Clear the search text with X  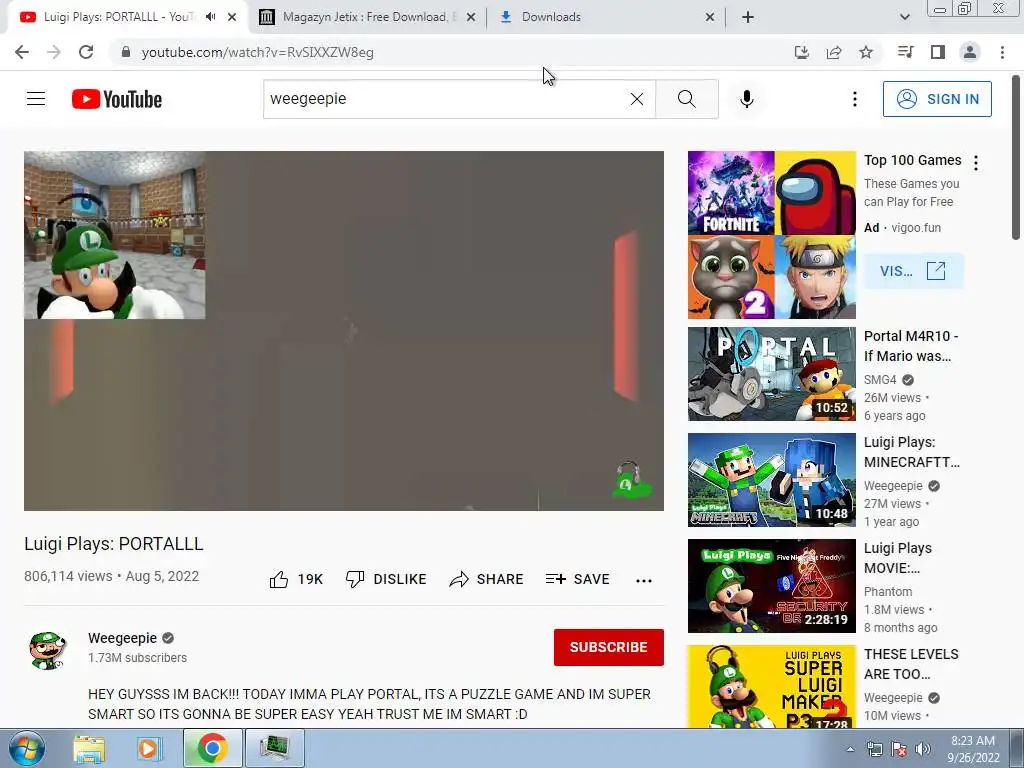point(637,99)
